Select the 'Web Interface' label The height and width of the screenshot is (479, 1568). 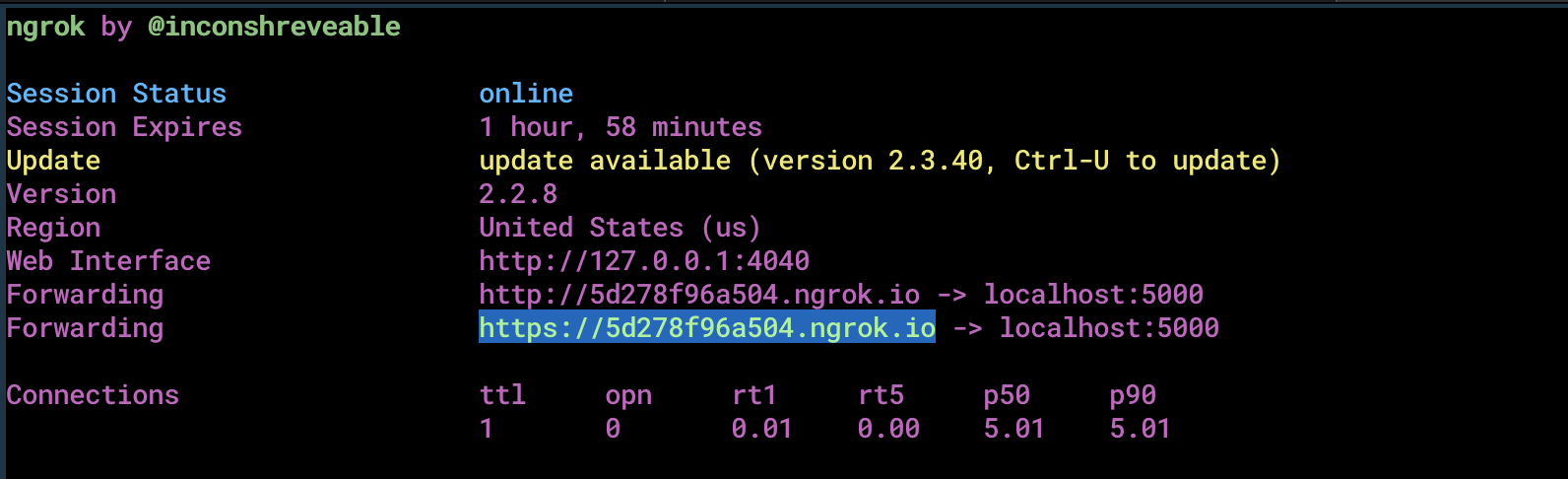point(108,261)
